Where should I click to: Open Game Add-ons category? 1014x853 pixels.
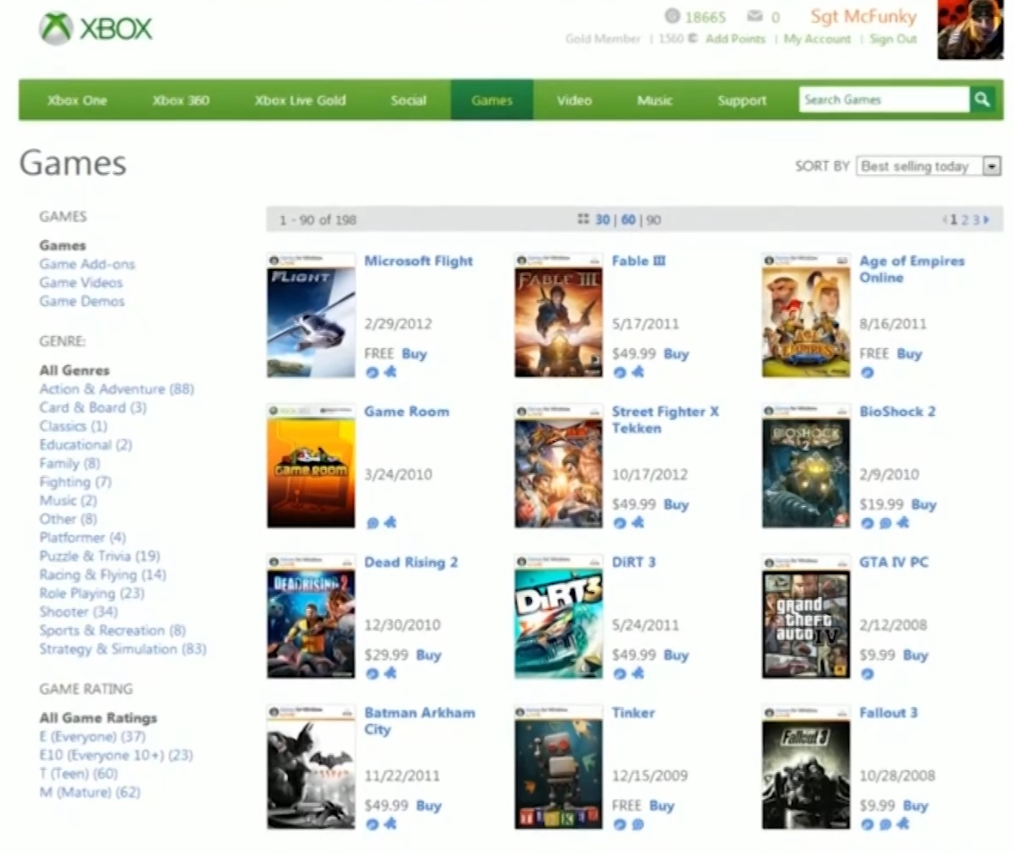pos(87,264)
